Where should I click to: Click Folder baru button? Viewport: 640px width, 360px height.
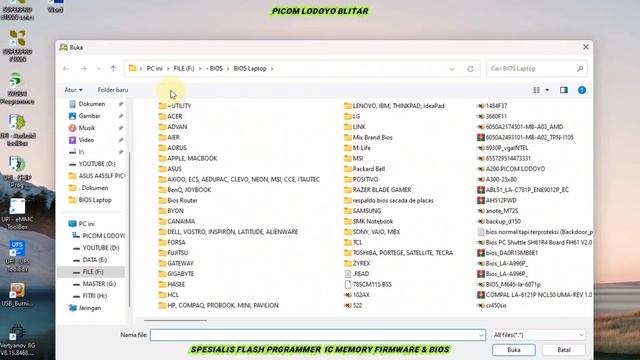(x=113, y=90)
